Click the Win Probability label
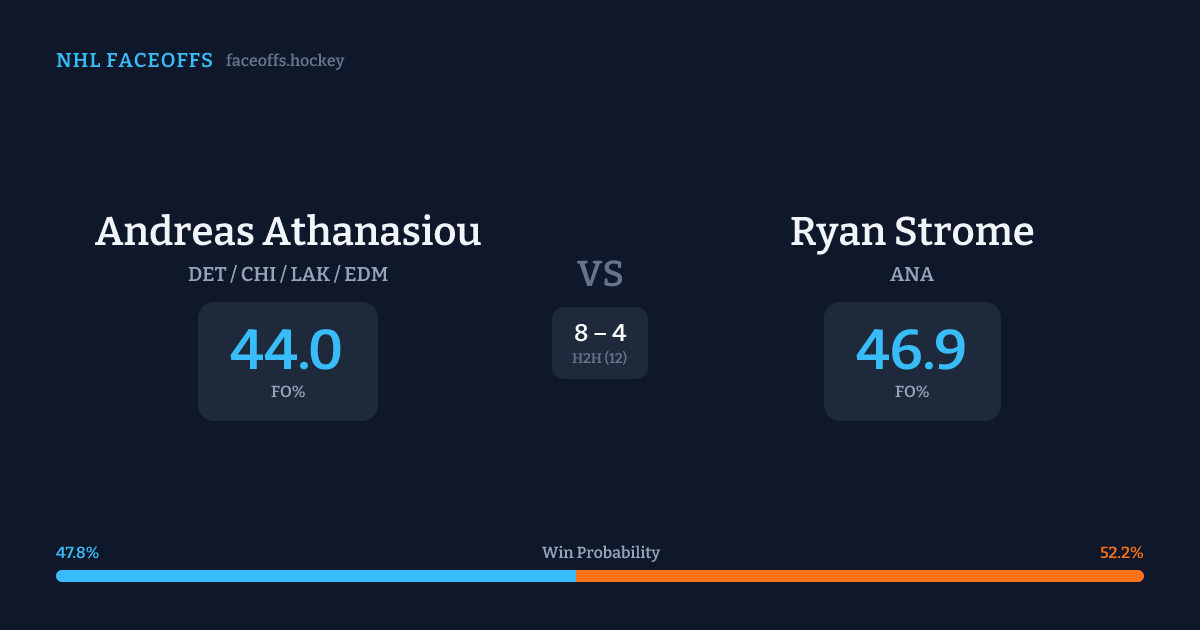1200x630 pixels. 600,553
